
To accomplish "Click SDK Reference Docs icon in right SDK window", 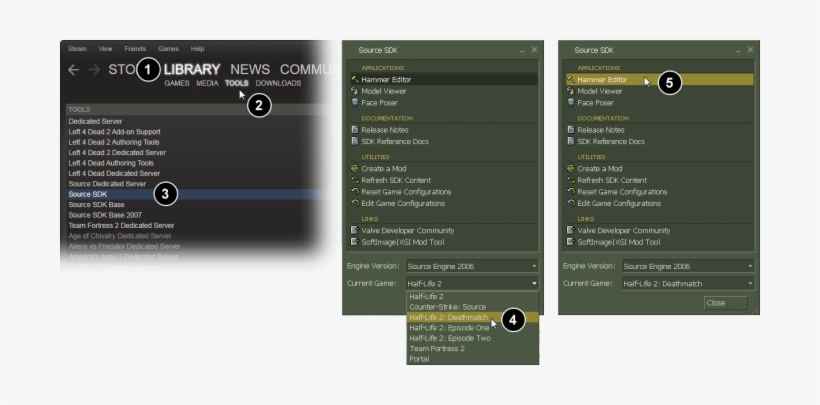I will click(x=571, y=141).
